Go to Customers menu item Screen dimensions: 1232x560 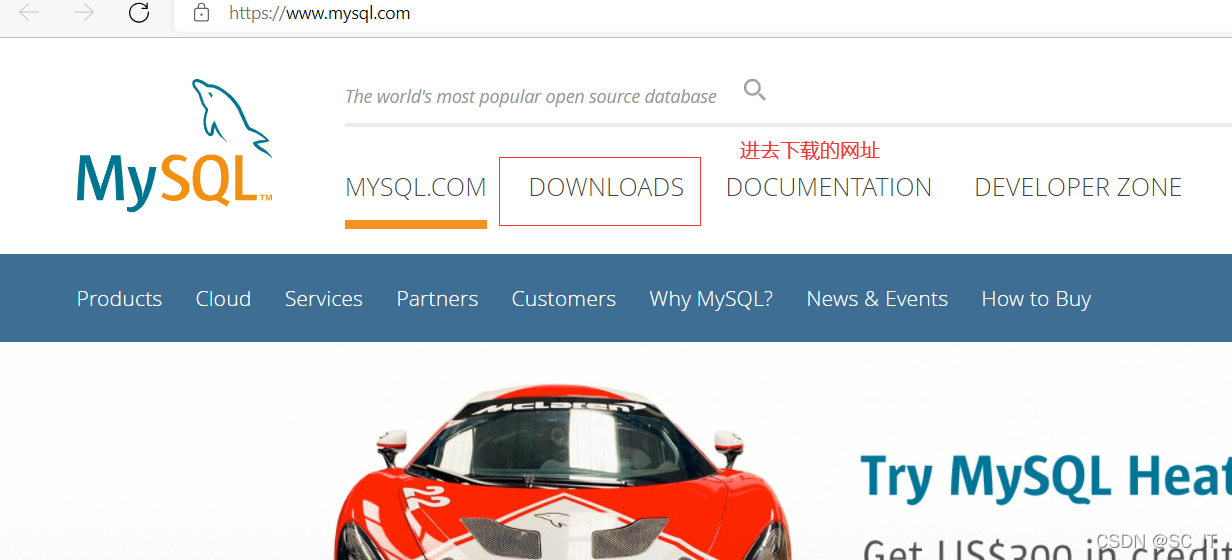564,299
